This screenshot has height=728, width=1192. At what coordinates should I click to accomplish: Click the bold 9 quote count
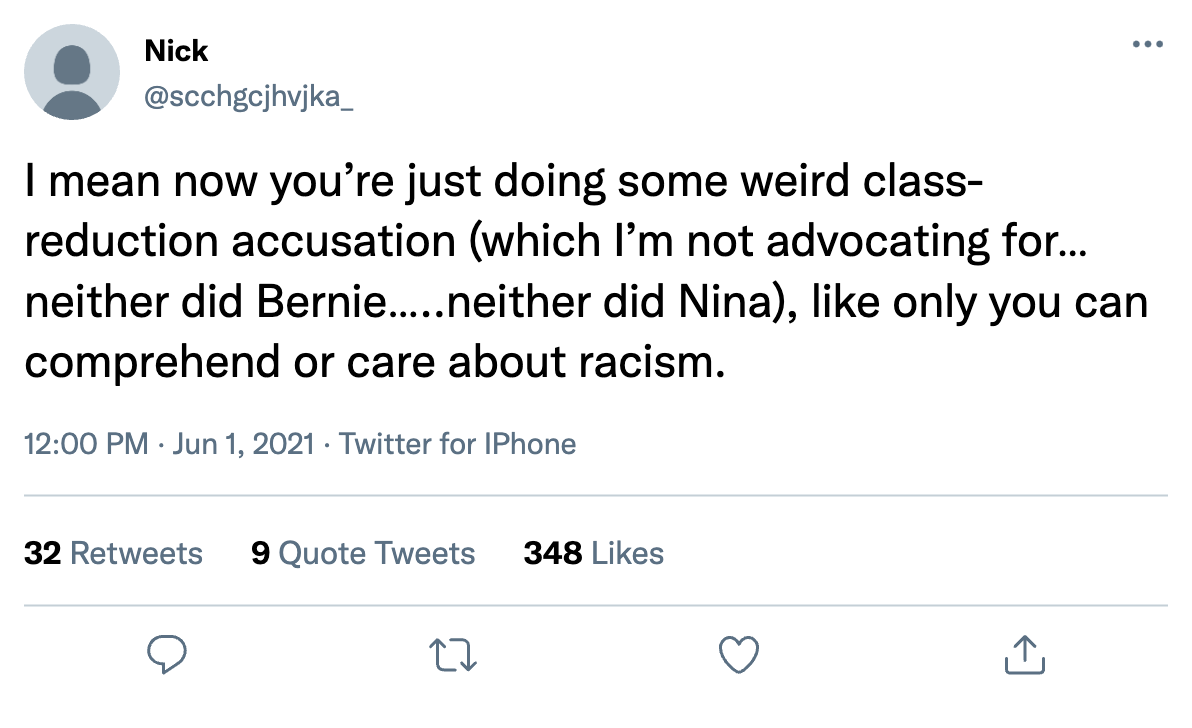coord(261,553)
